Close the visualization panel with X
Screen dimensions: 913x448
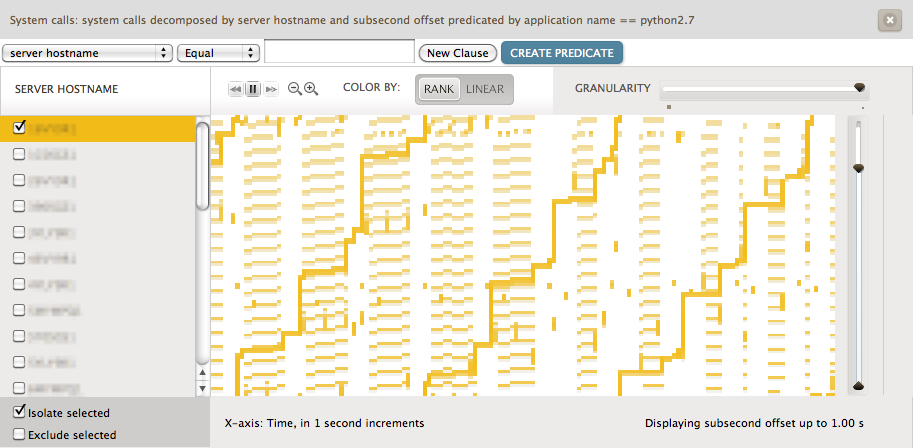pyautogui.click(x=888, y=19)
